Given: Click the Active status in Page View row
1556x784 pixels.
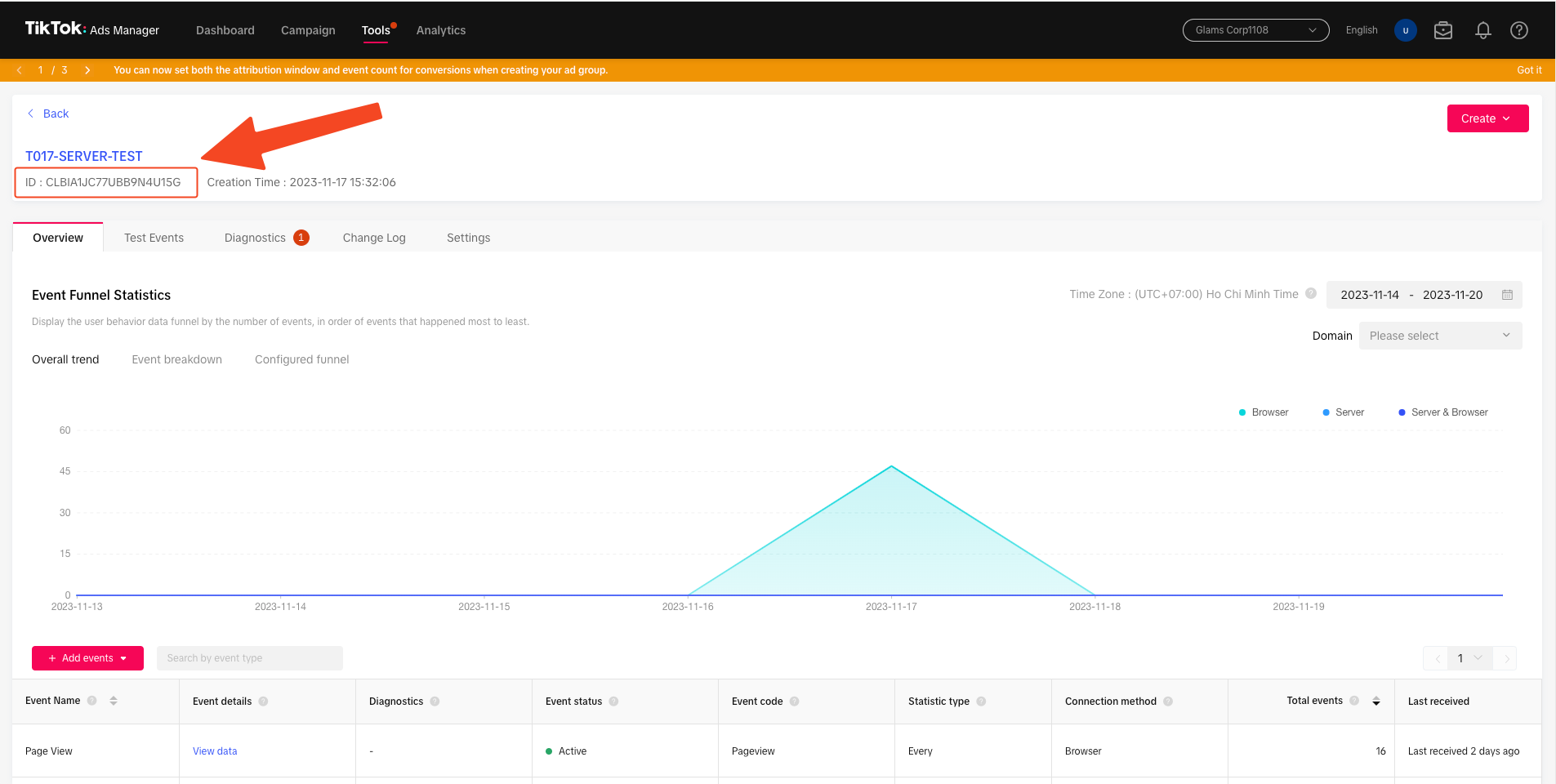Looking at the screenshot, I should tap(566, 751).
